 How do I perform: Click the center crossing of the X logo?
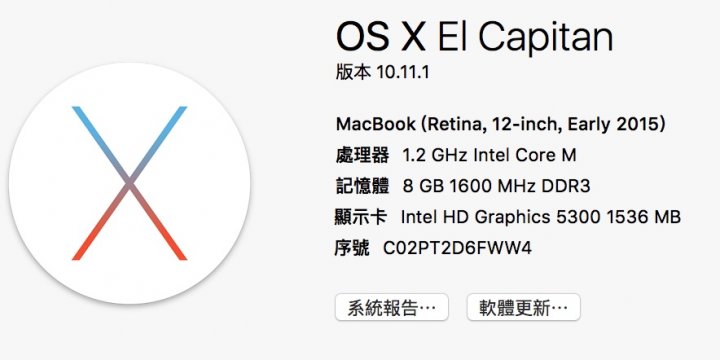[129, 183]
